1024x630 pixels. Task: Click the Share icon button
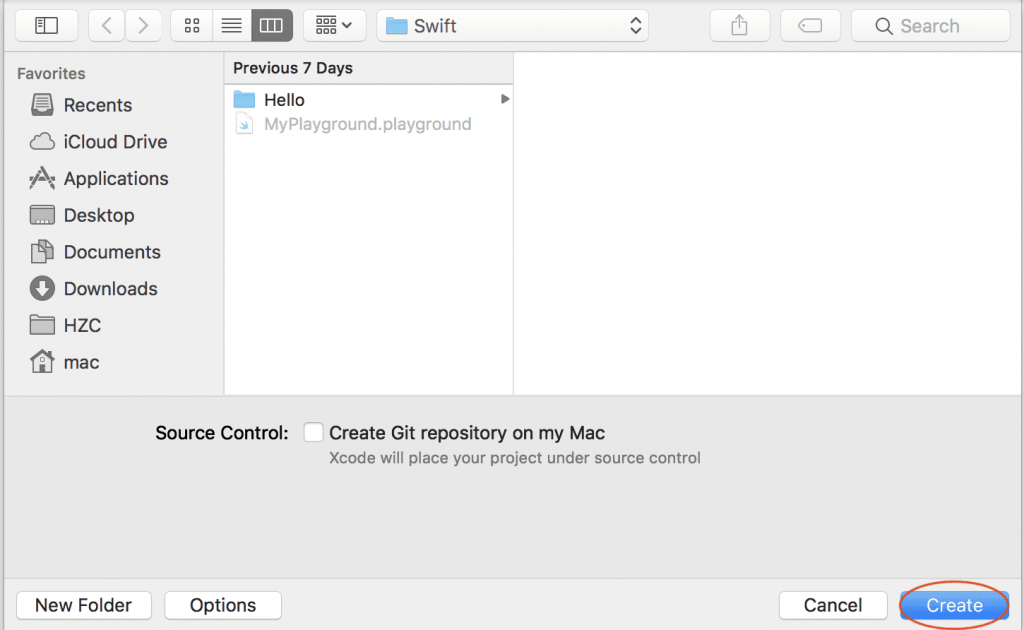[739, 26]
